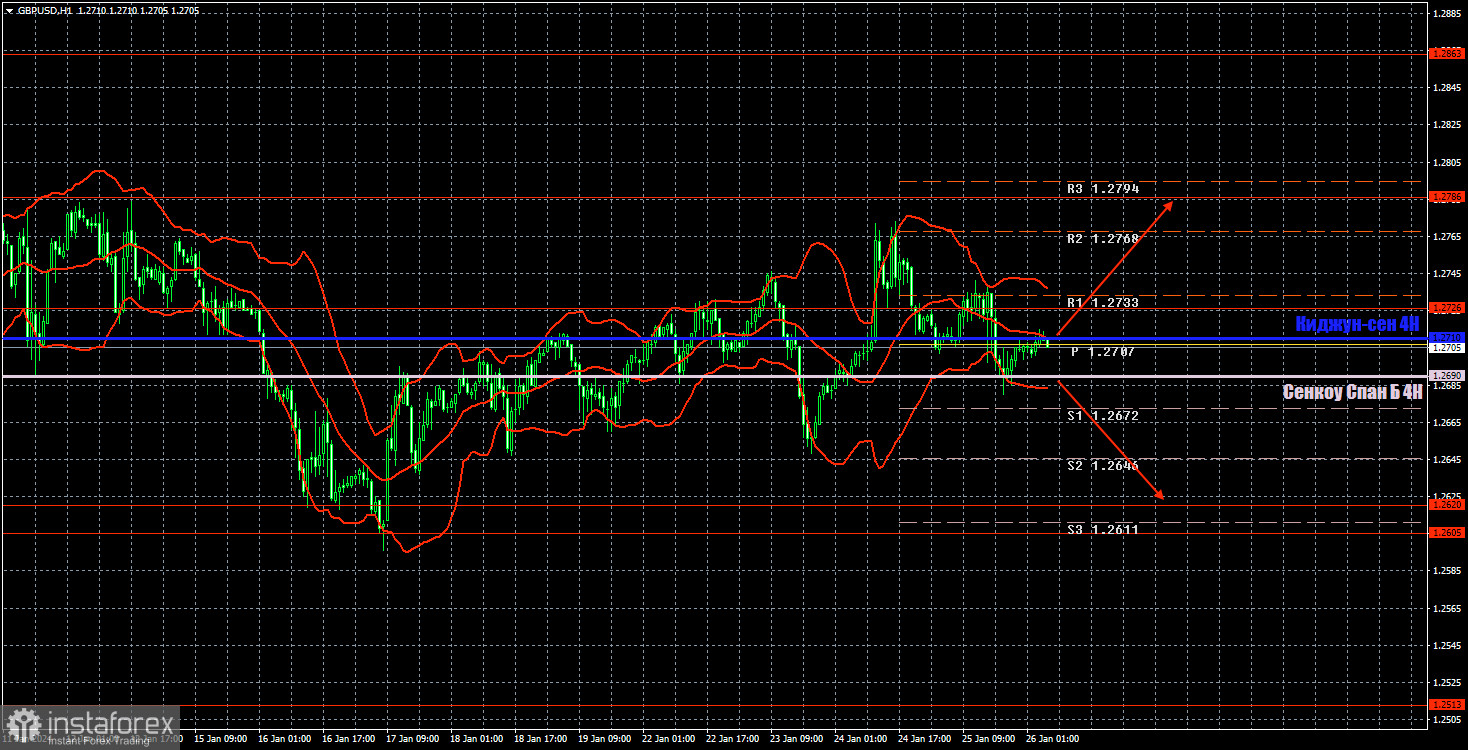Click the 1.2545 price axis value
The height and width of the screenshot is (750, 1468).
coord(1447,645)
